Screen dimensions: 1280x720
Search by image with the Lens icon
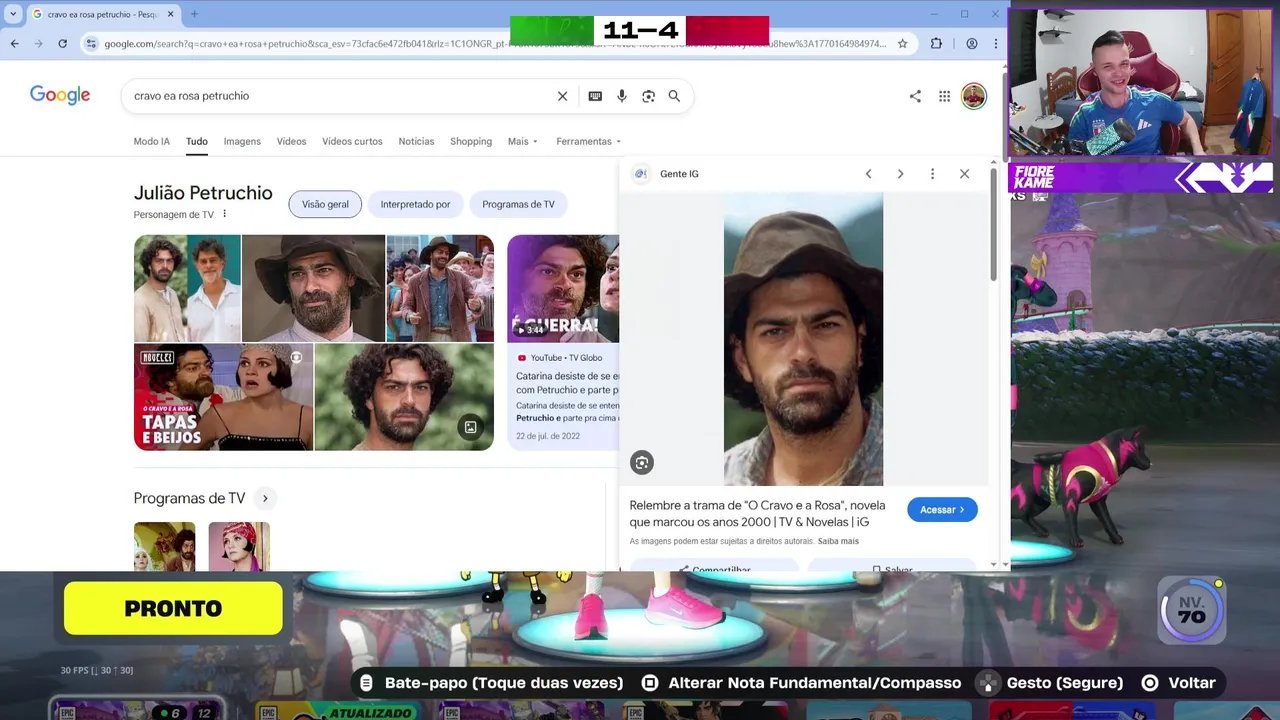point(648,96)
